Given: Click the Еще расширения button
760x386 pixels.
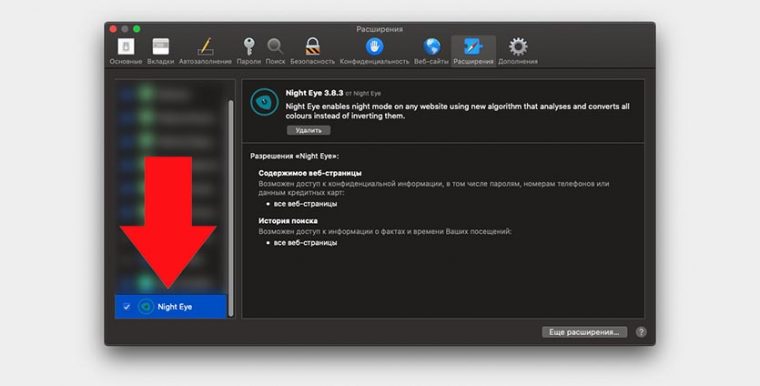Looking at the screenshot, I should coord(584,332).
